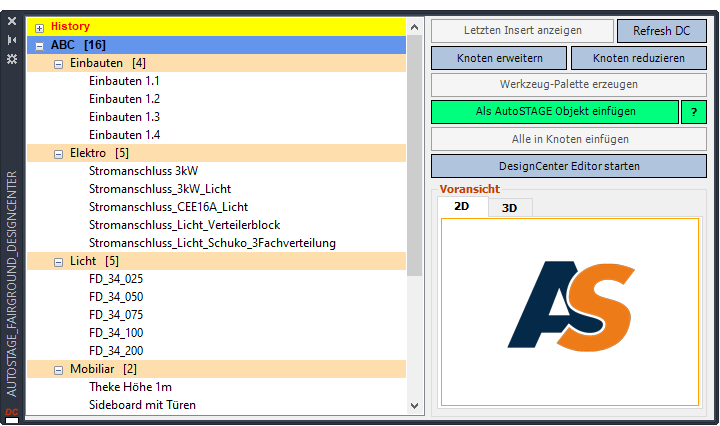720x426 pixels.
Task: Collapse the Einbauten [4] group
Action: (x=58, y=64)
